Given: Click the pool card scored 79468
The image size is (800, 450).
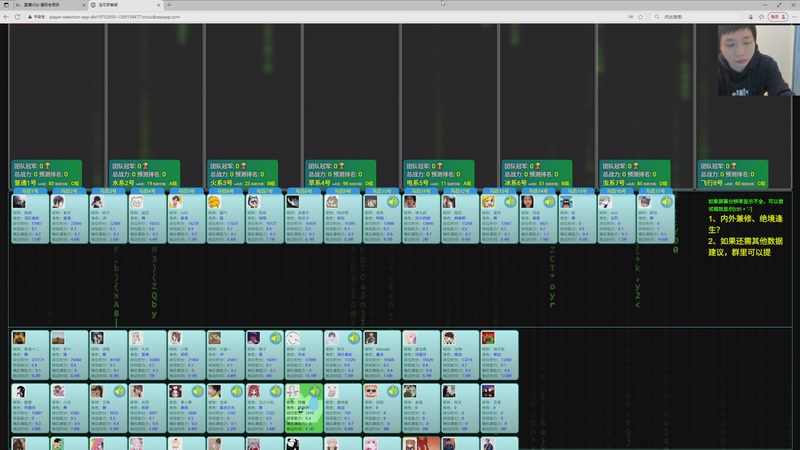Looking at the screenshot, I should (x=69, y=355).
